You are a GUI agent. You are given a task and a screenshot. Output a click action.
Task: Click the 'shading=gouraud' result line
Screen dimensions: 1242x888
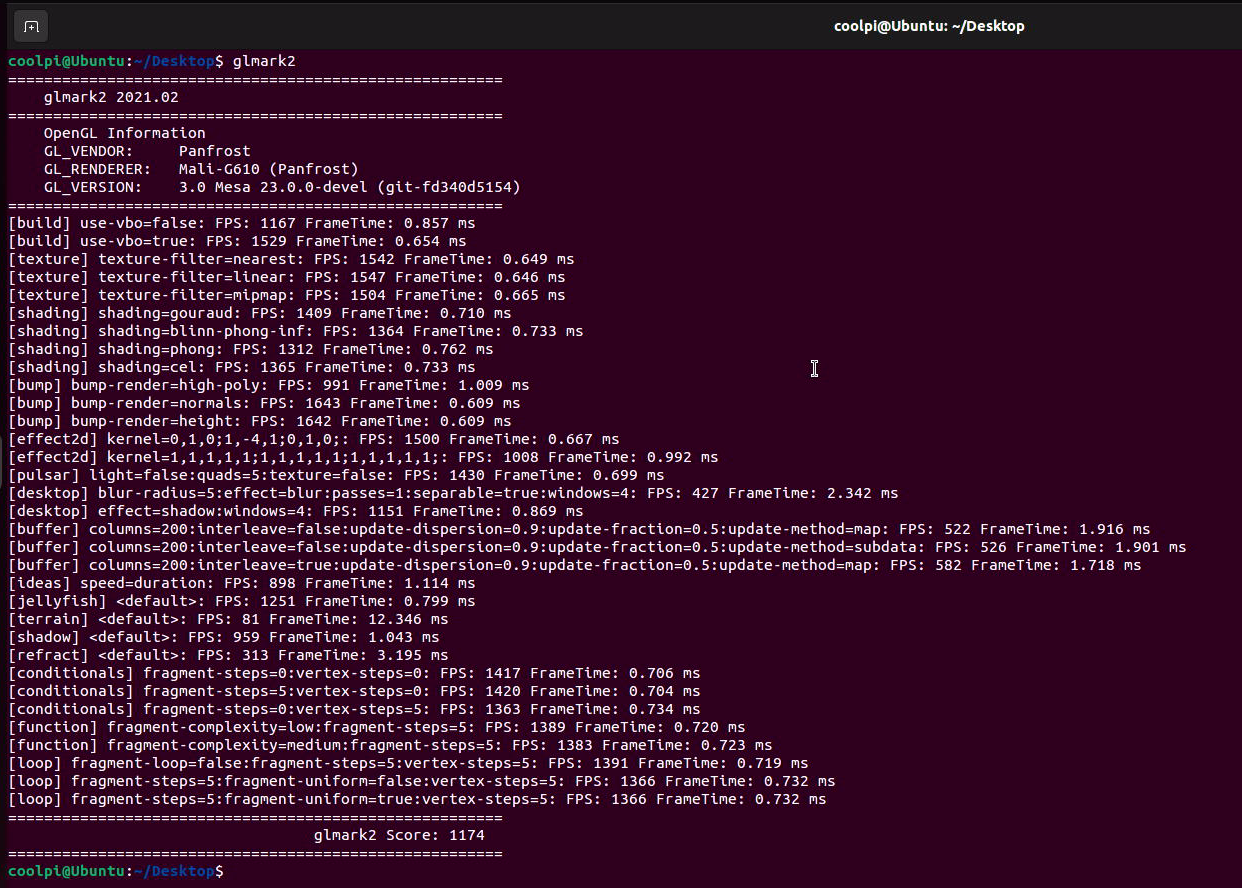[x=260, y=313]
